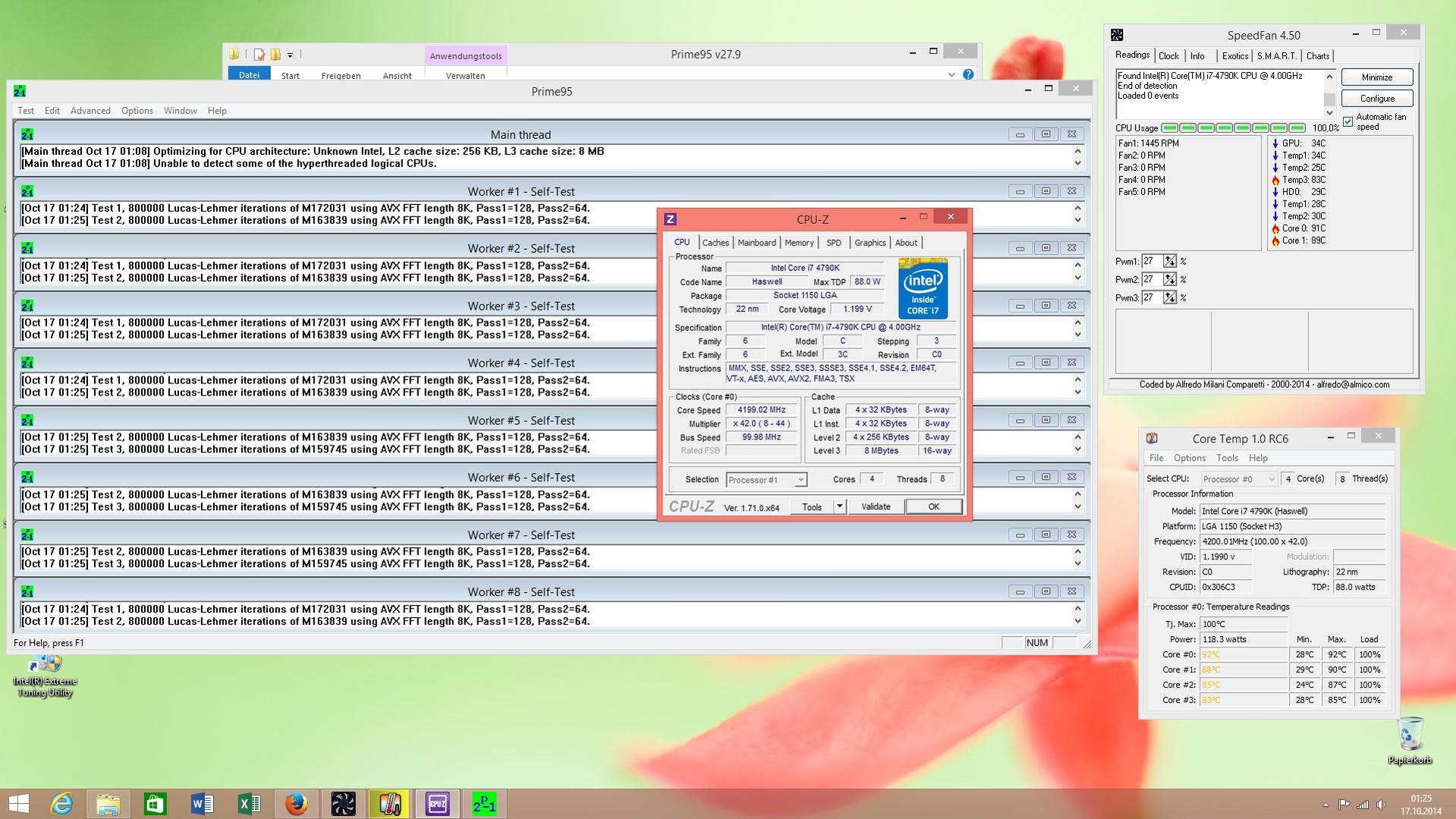
Task: Click the Pwm1 percentage input field
Action: tap(1152, 261)
